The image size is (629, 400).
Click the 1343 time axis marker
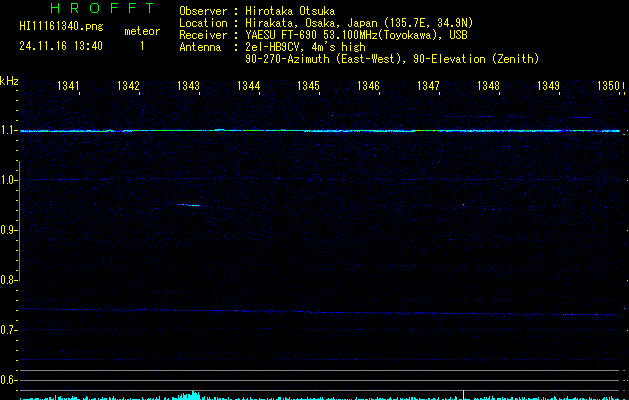click(x=188, y=85)
